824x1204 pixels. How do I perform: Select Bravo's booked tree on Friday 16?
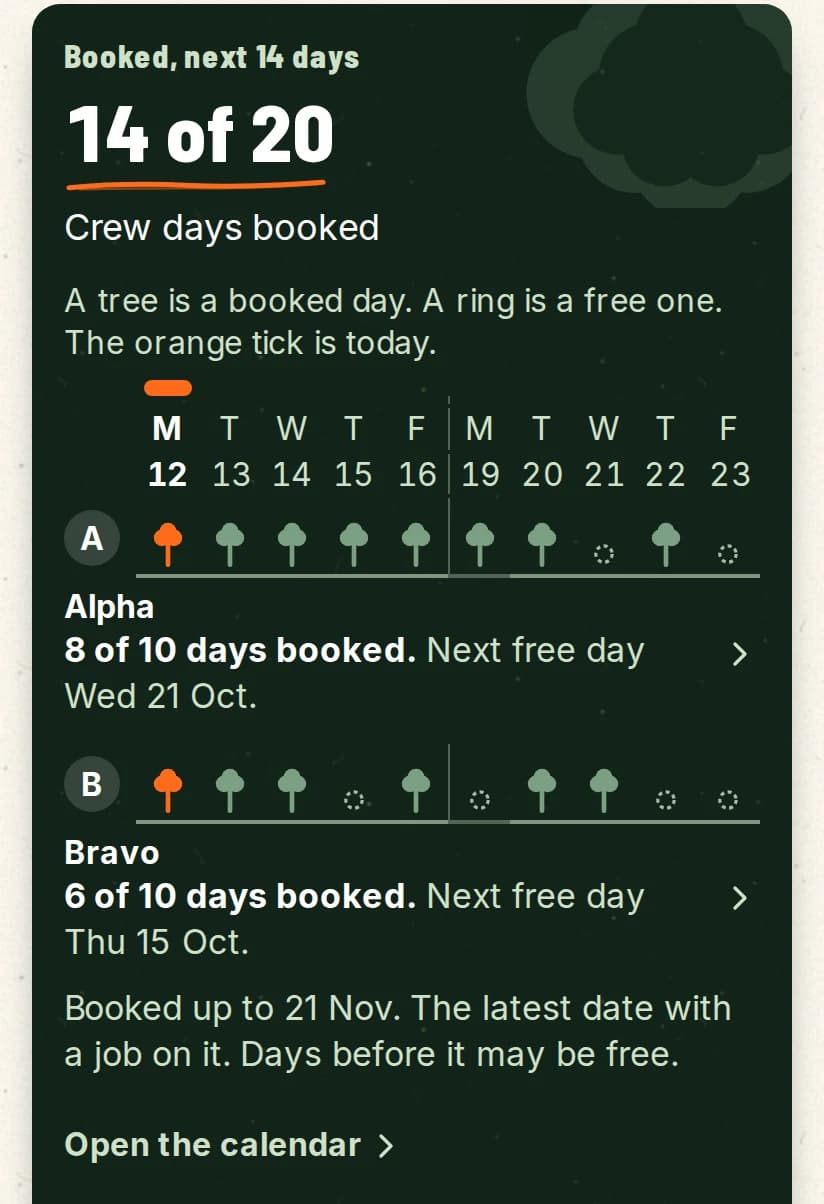click(416, 791)
